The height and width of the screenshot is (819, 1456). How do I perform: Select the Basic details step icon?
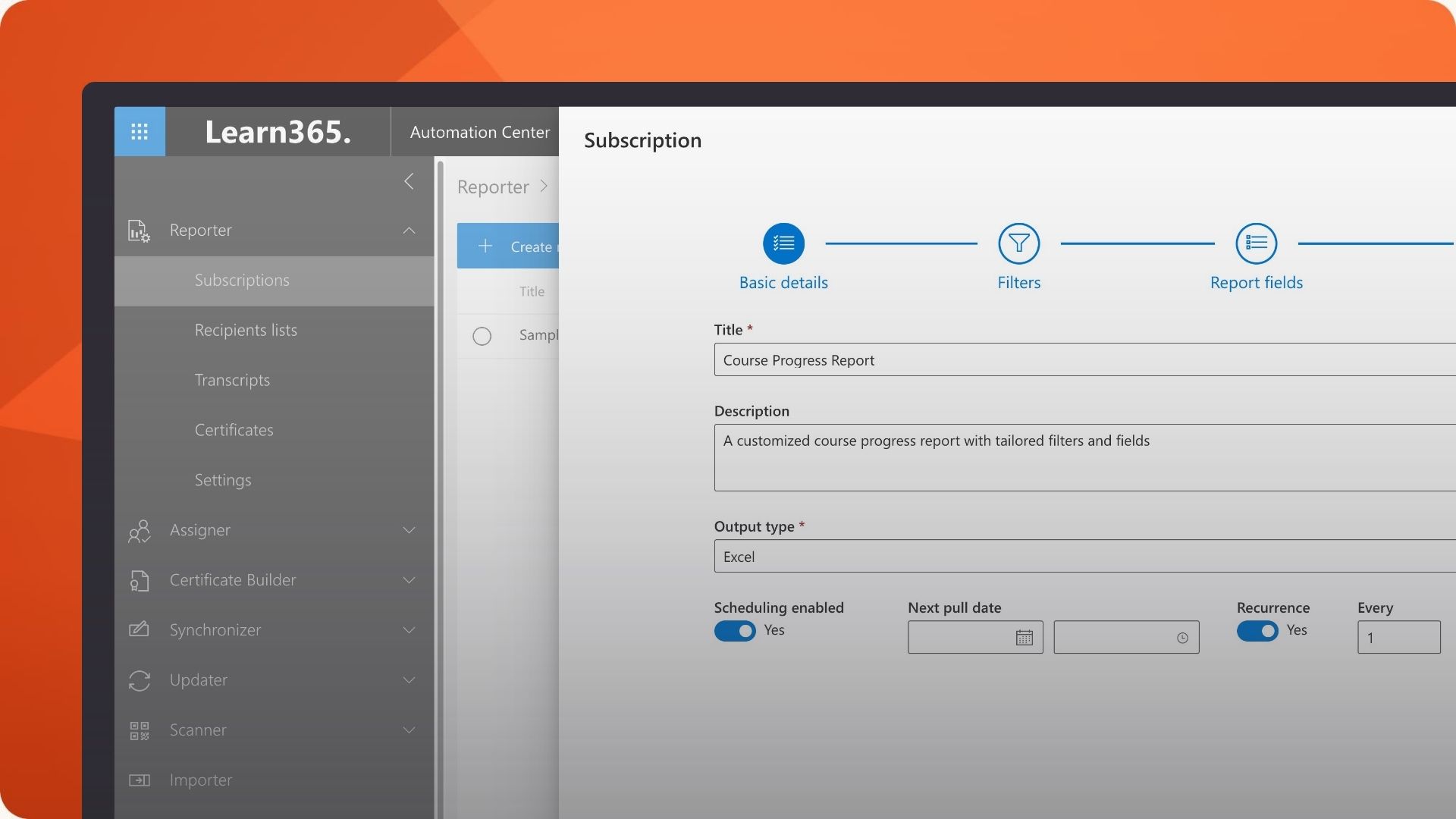click(x=783, y=243)
